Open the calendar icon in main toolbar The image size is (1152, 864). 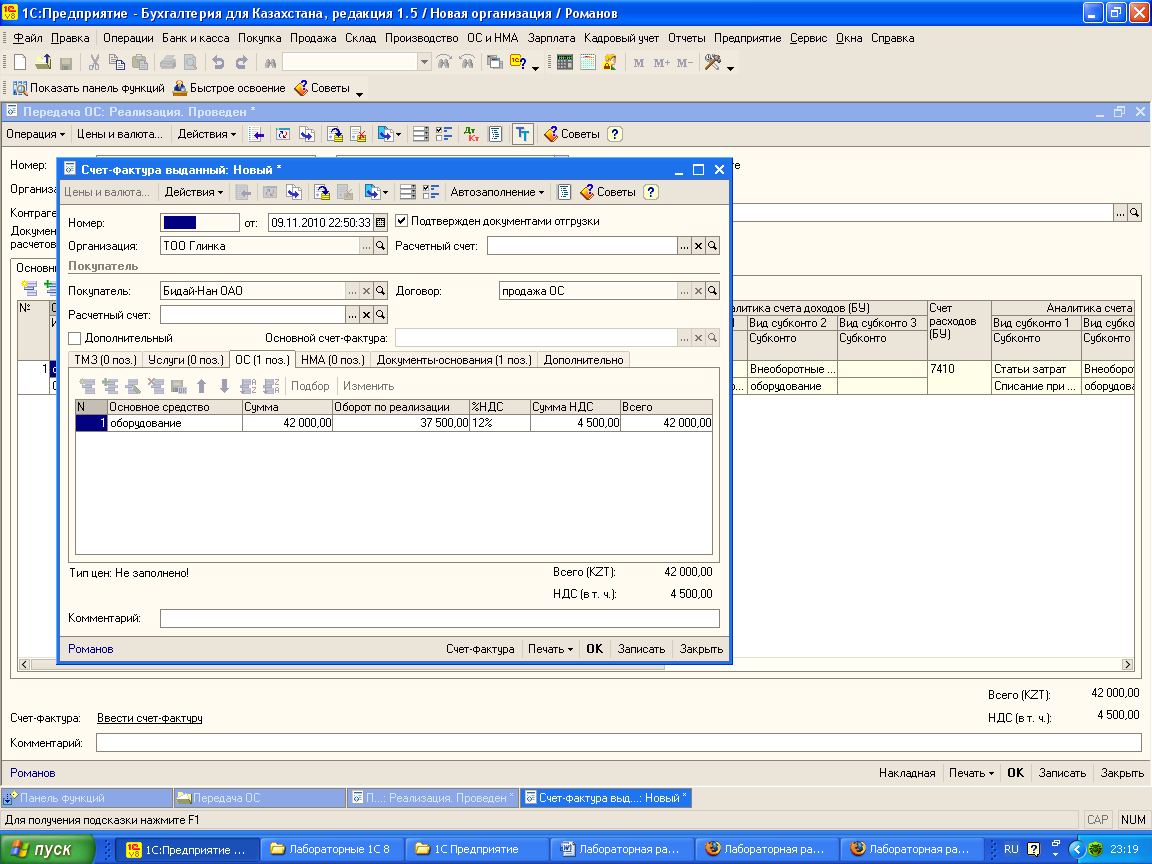point(588,62)
